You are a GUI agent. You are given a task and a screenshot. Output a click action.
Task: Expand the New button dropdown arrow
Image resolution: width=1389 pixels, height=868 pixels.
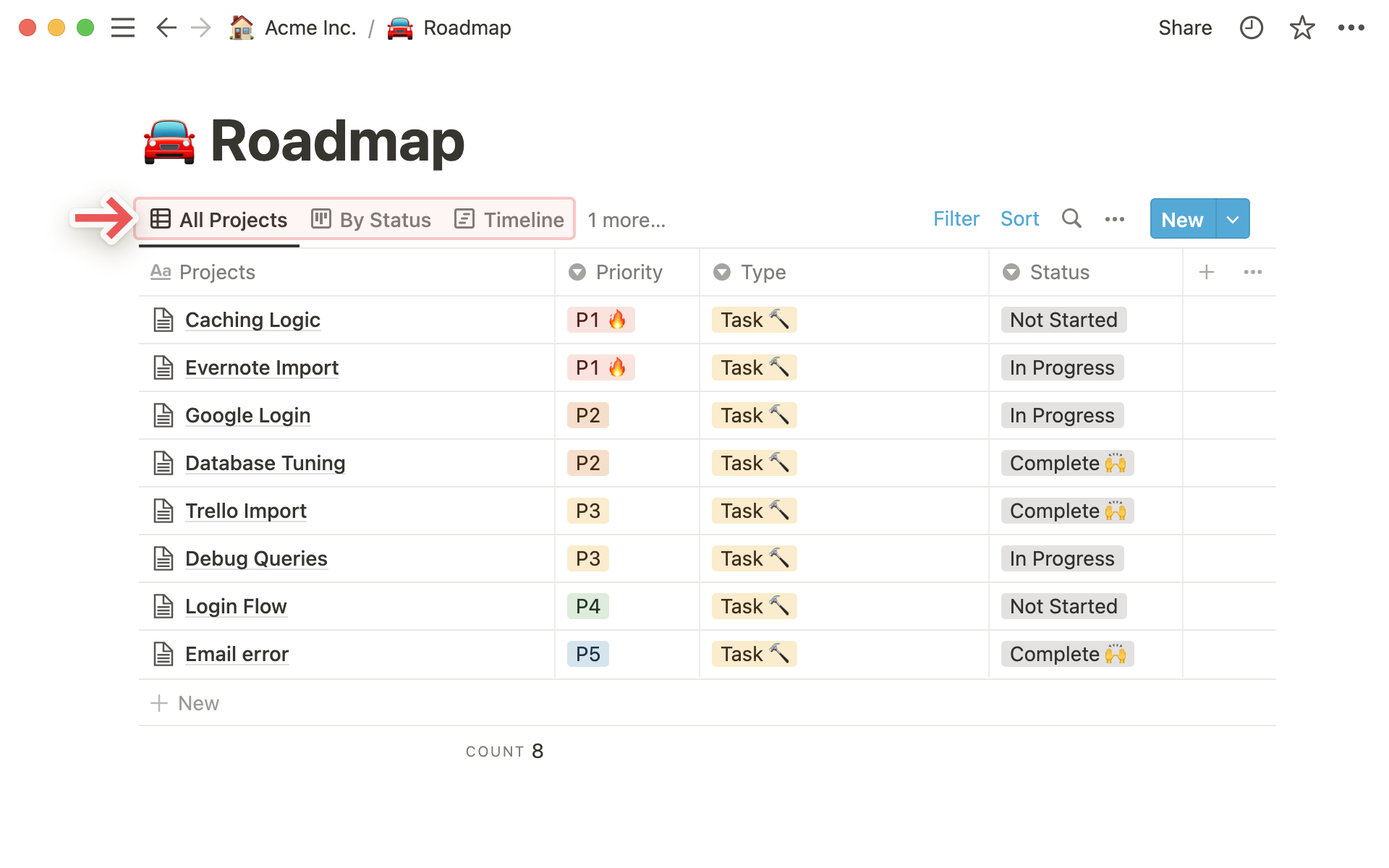pos(1233,219)
